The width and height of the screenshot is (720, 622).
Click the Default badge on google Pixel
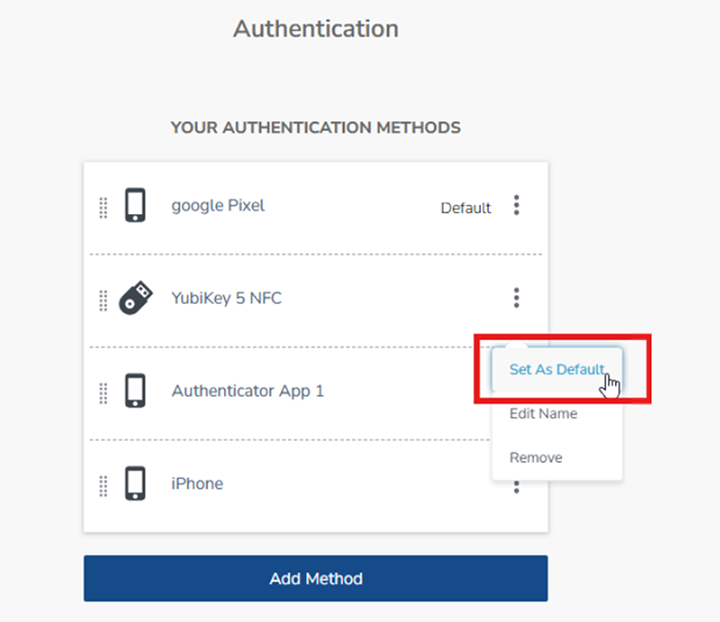point(466,208)
